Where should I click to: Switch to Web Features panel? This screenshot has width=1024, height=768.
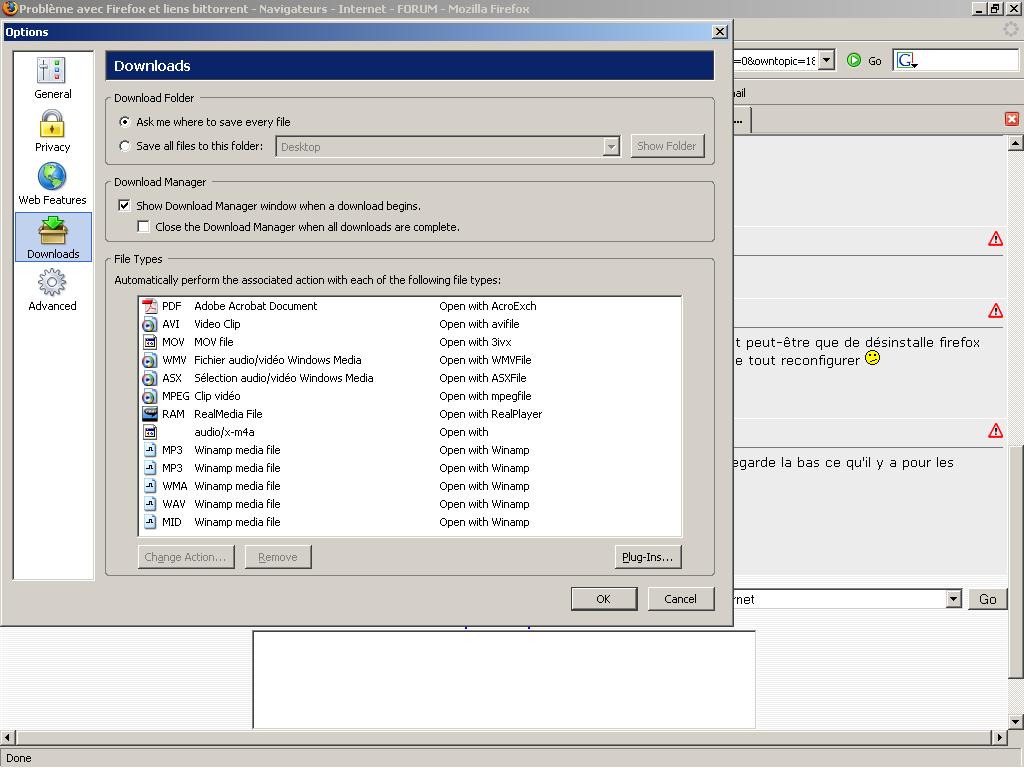coord(52,184)
